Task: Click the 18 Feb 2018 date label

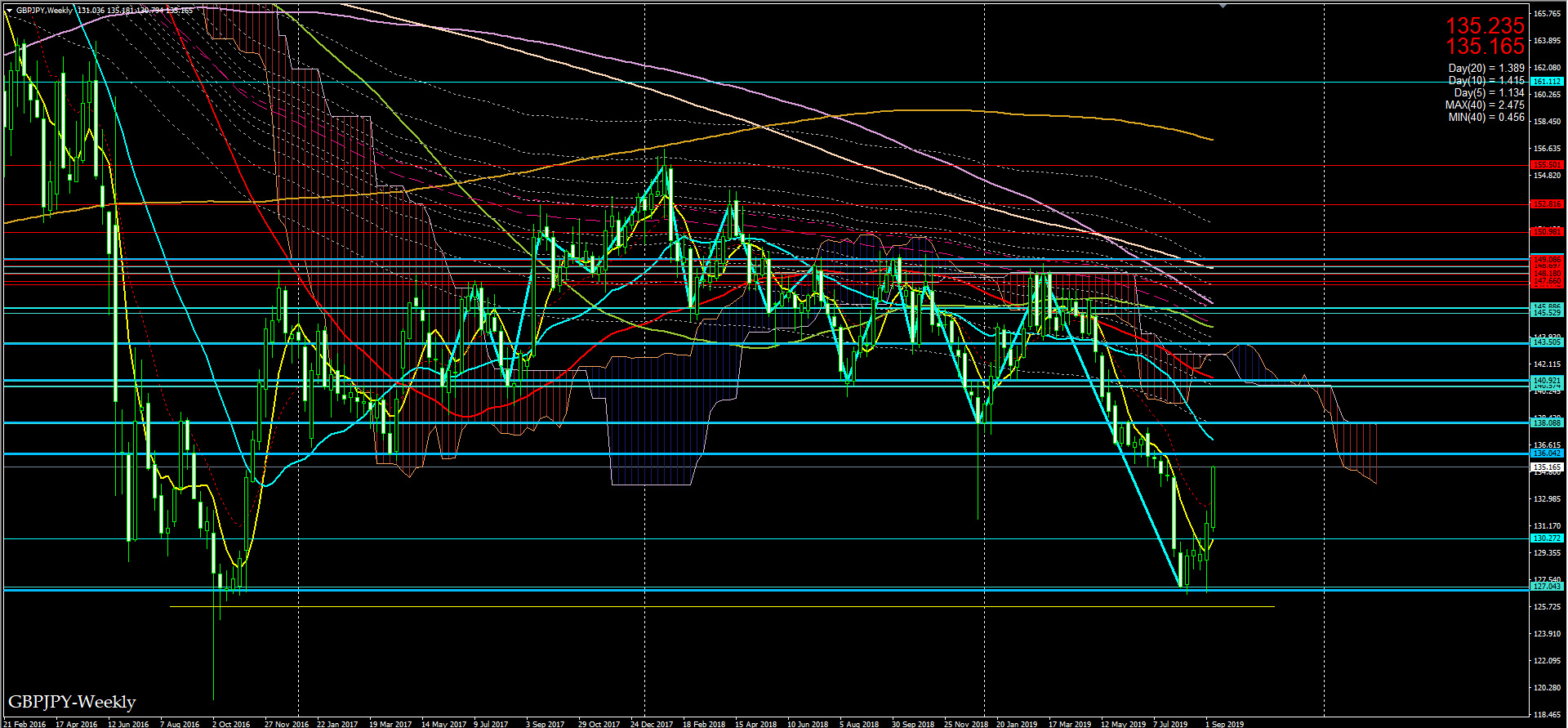Action: pos(704,724)
